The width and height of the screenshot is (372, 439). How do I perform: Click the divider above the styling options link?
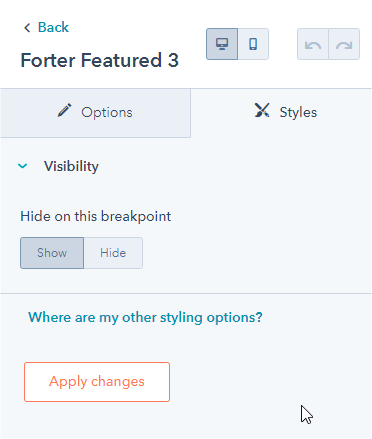[186, 293]
